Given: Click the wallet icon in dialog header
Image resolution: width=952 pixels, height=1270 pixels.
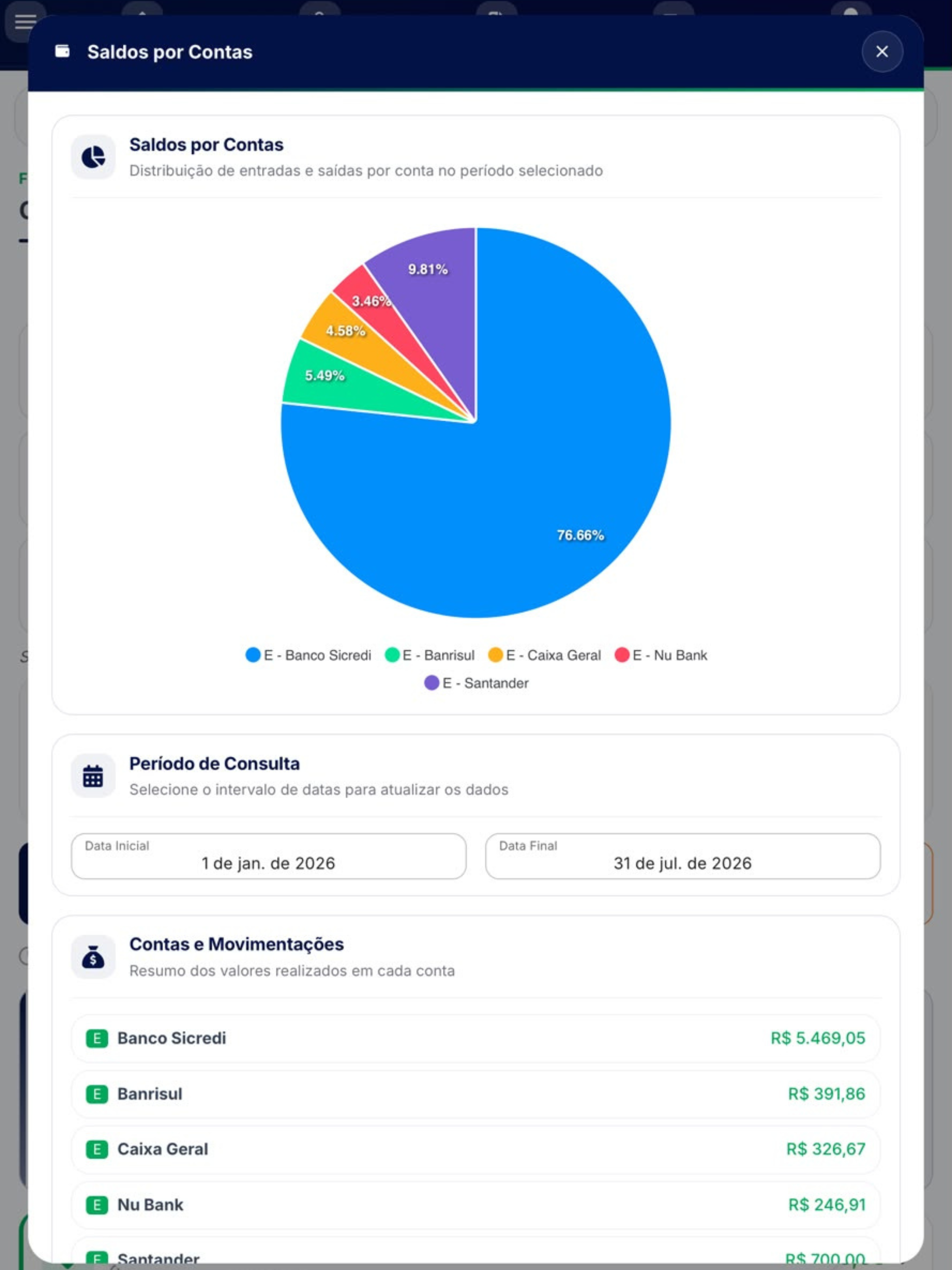Looking at the screenshot, I should coord(62,51).
